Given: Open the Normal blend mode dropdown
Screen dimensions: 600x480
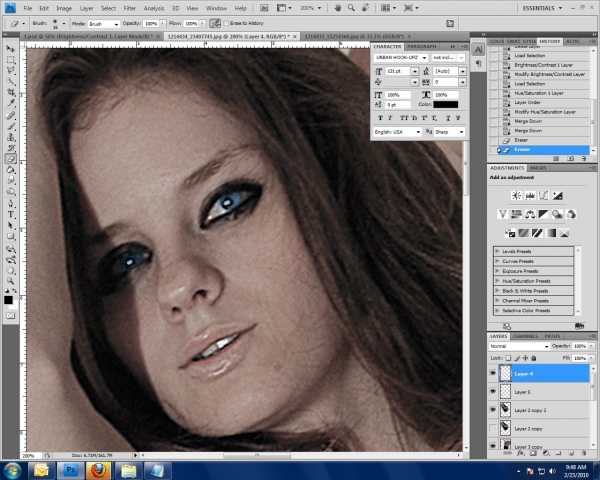Looking at the screenshot, I should 519,346.
